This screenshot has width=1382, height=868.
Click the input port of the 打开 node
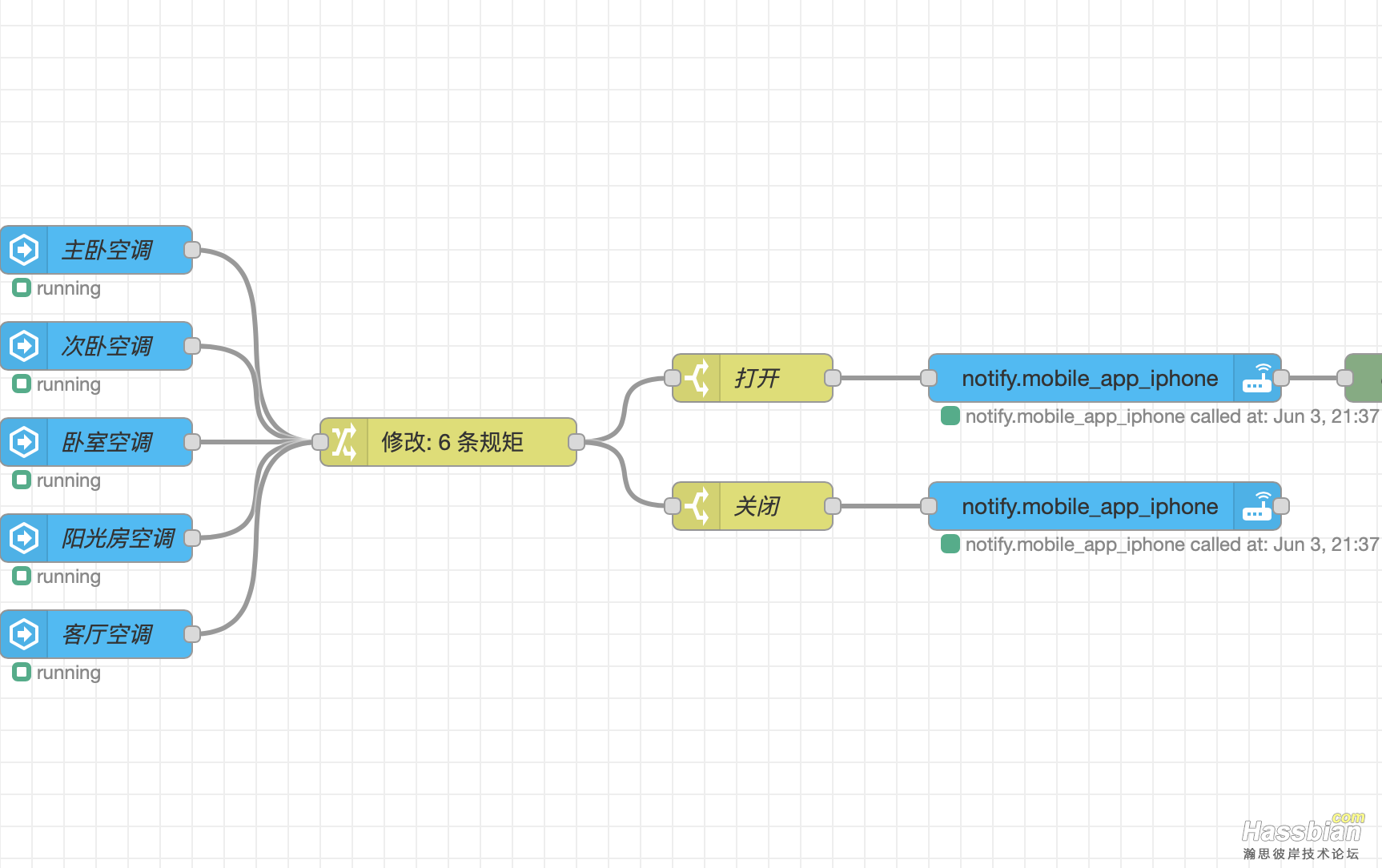click(x=673, y=378)
